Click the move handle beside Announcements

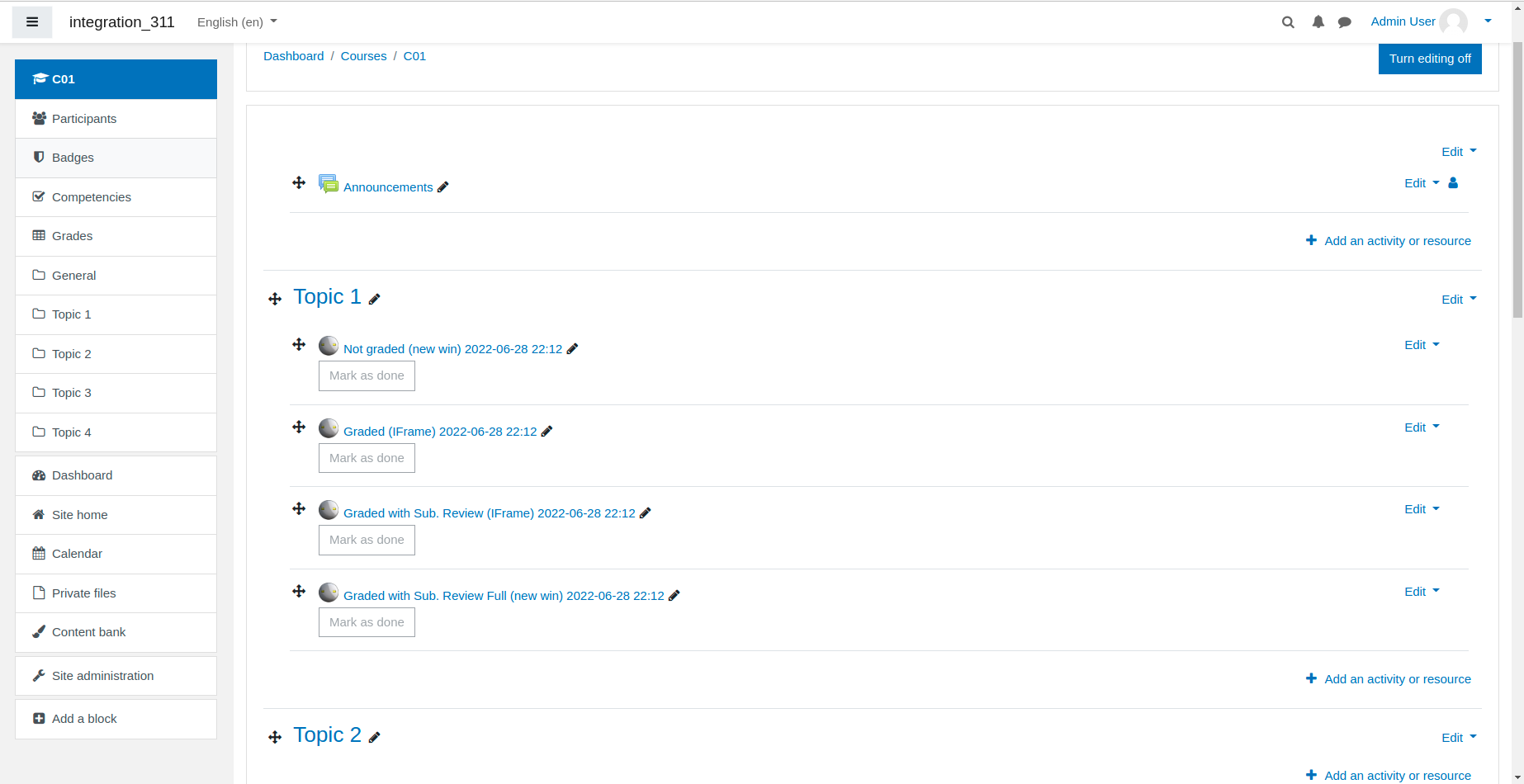(x=299, y=182)
